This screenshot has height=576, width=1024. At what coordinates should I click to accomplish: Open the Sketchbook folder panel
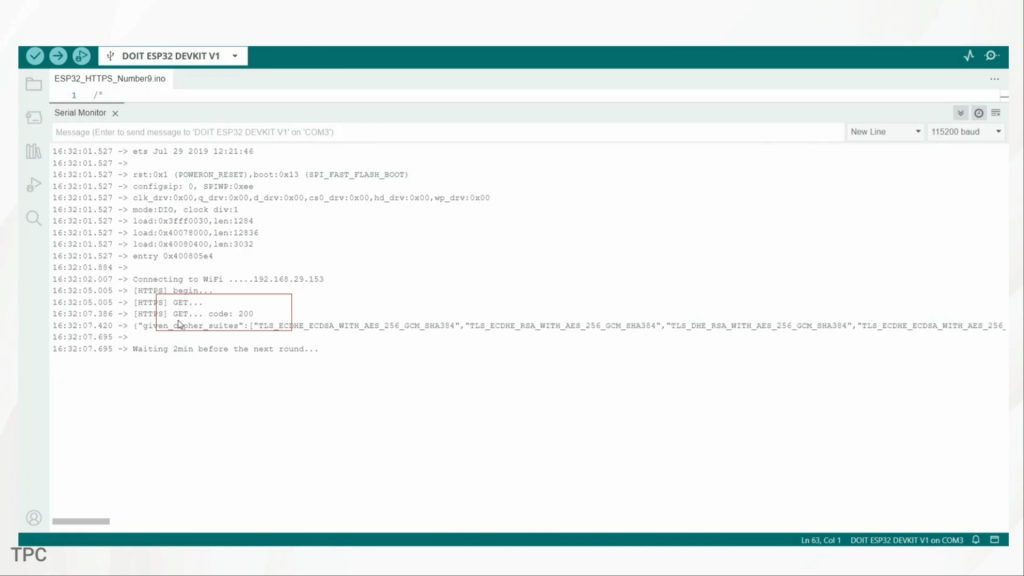pos(34,84)
